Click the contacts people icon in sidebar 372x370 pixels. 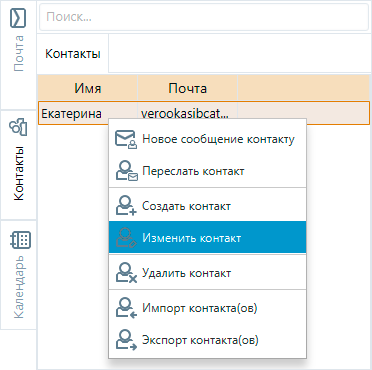pos(18,127)
